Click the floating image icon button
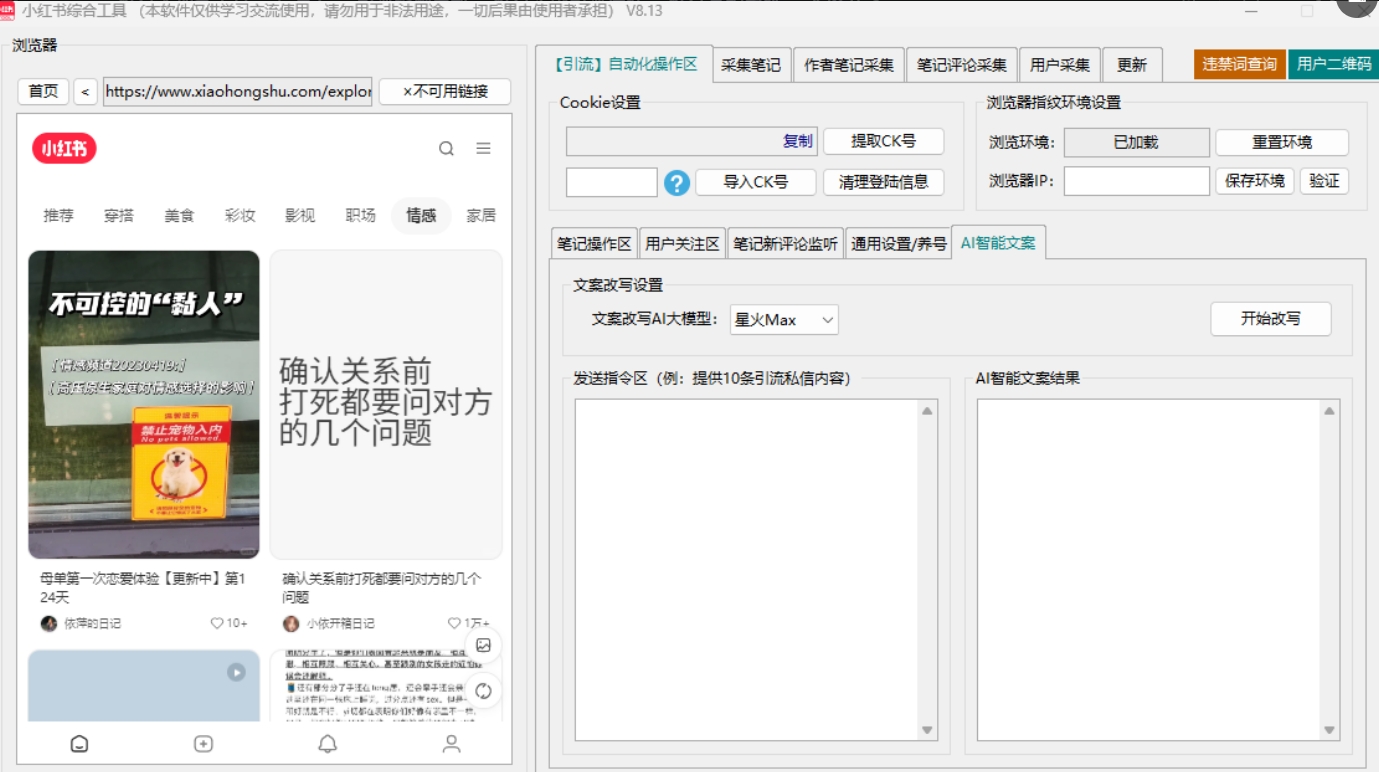 tap(483, 645)
